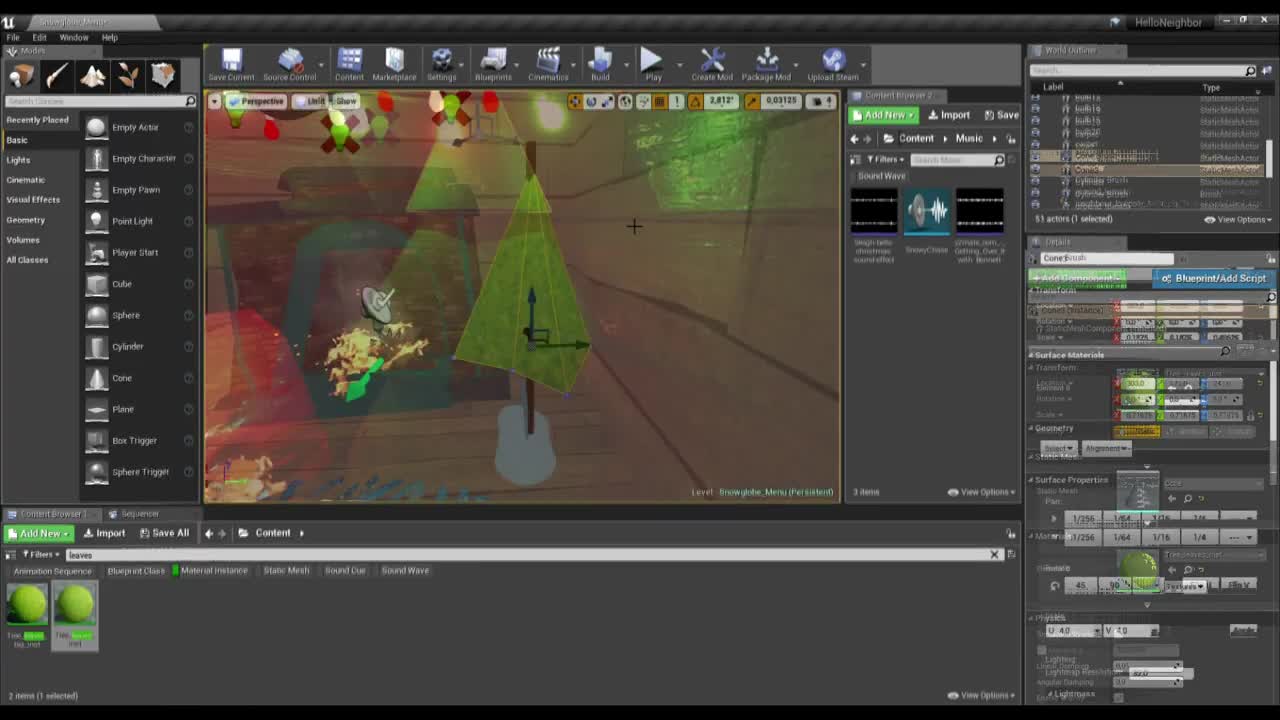
Task: Select the Landscape mode tool icon
Action: pos(94,75)
